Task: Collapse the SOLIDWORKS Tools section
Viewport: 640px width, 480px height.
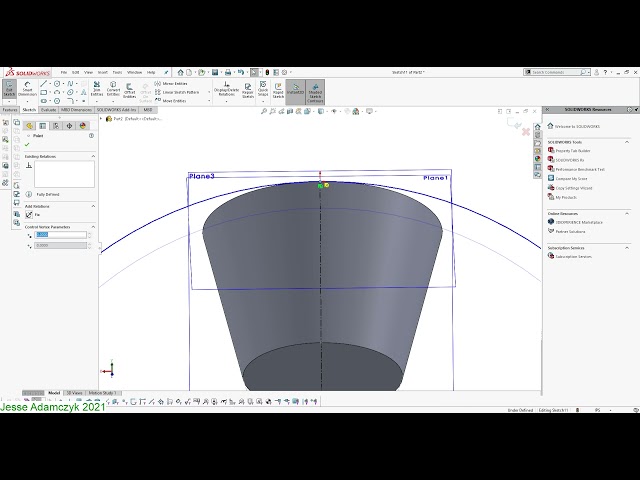Action: coord(627,142)
